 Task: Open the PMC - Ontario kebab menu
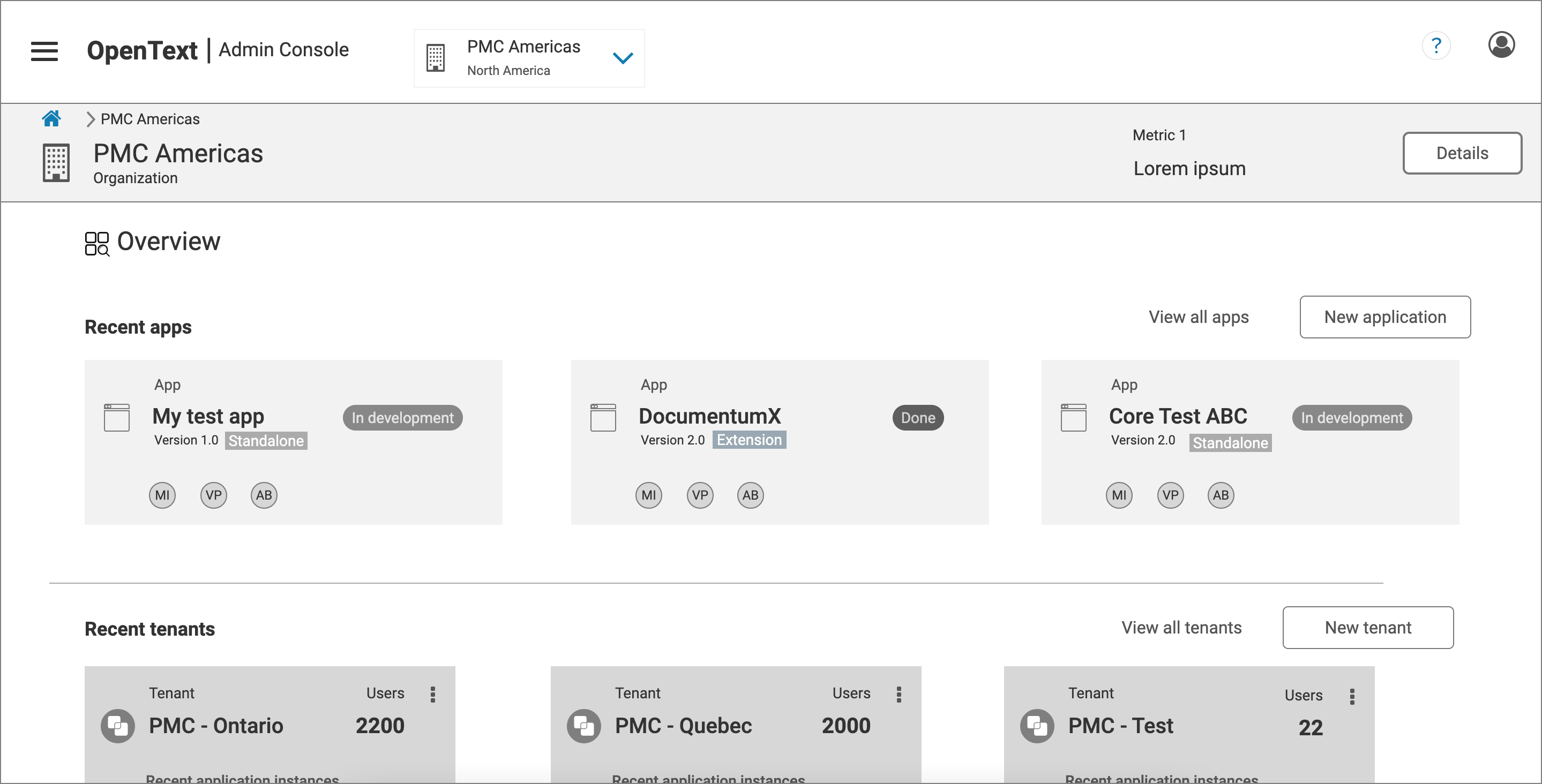pos(433,694)
